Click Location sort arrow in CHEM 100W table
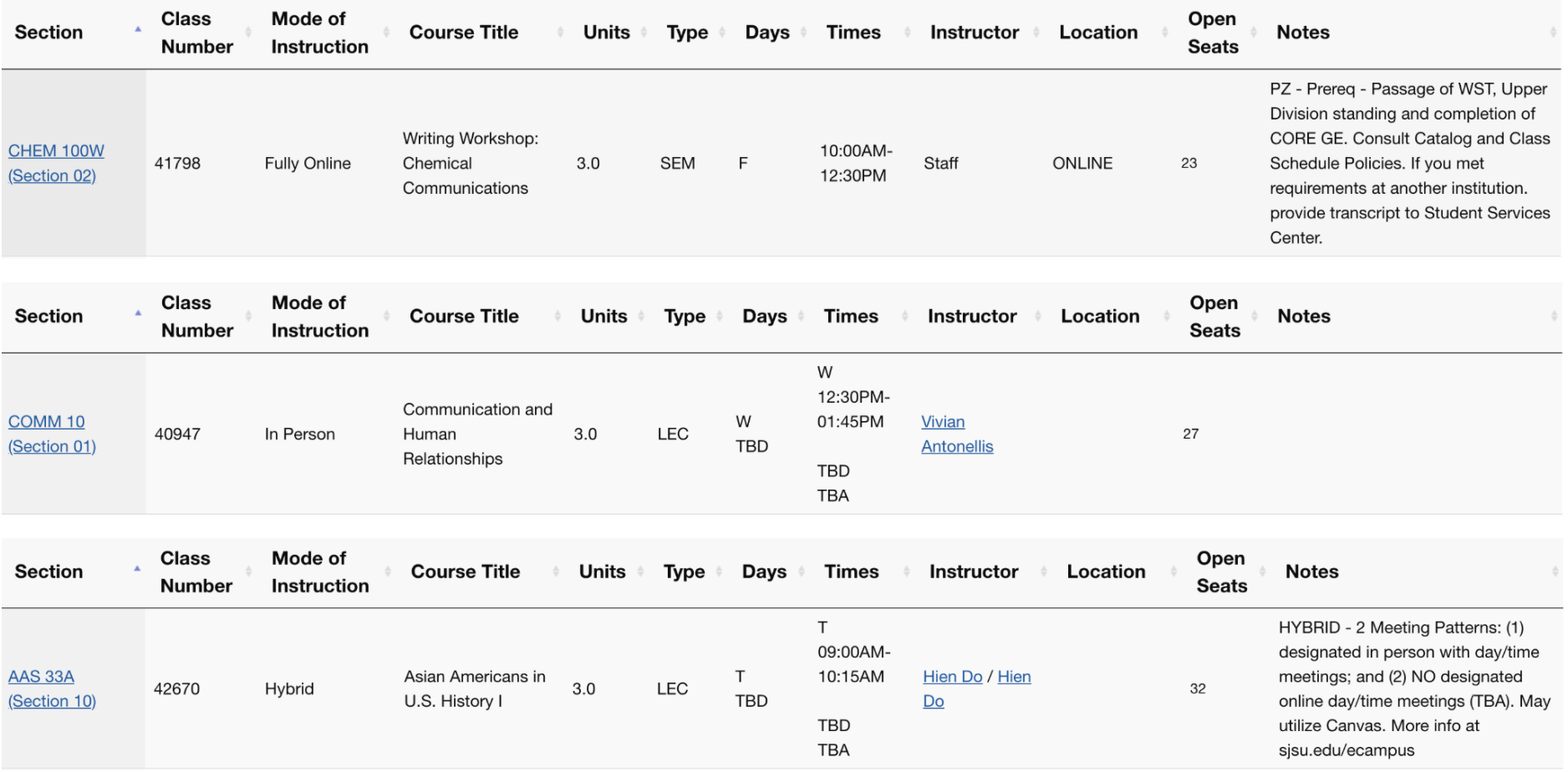This screenshot has height=772, width=1568. [x=1164, y=33]
